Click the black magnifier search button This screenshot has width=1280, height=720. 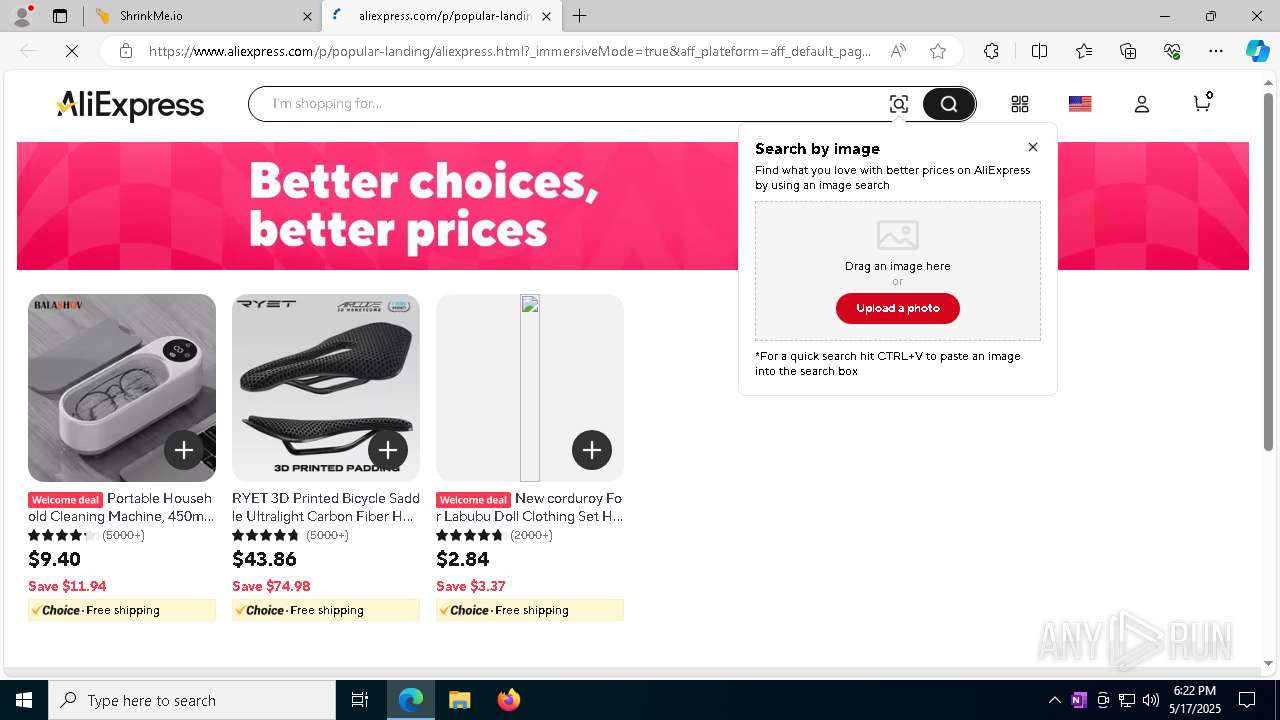(948, 104)
